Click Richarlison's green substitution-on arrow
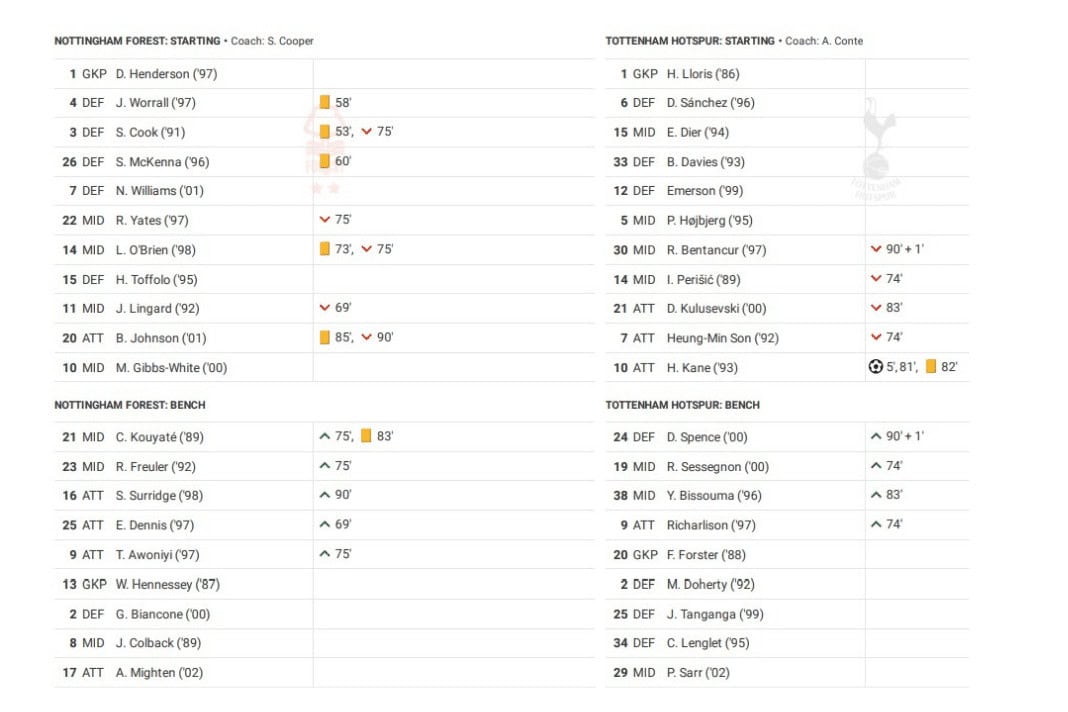1068x712 pixels. (876, 524)
